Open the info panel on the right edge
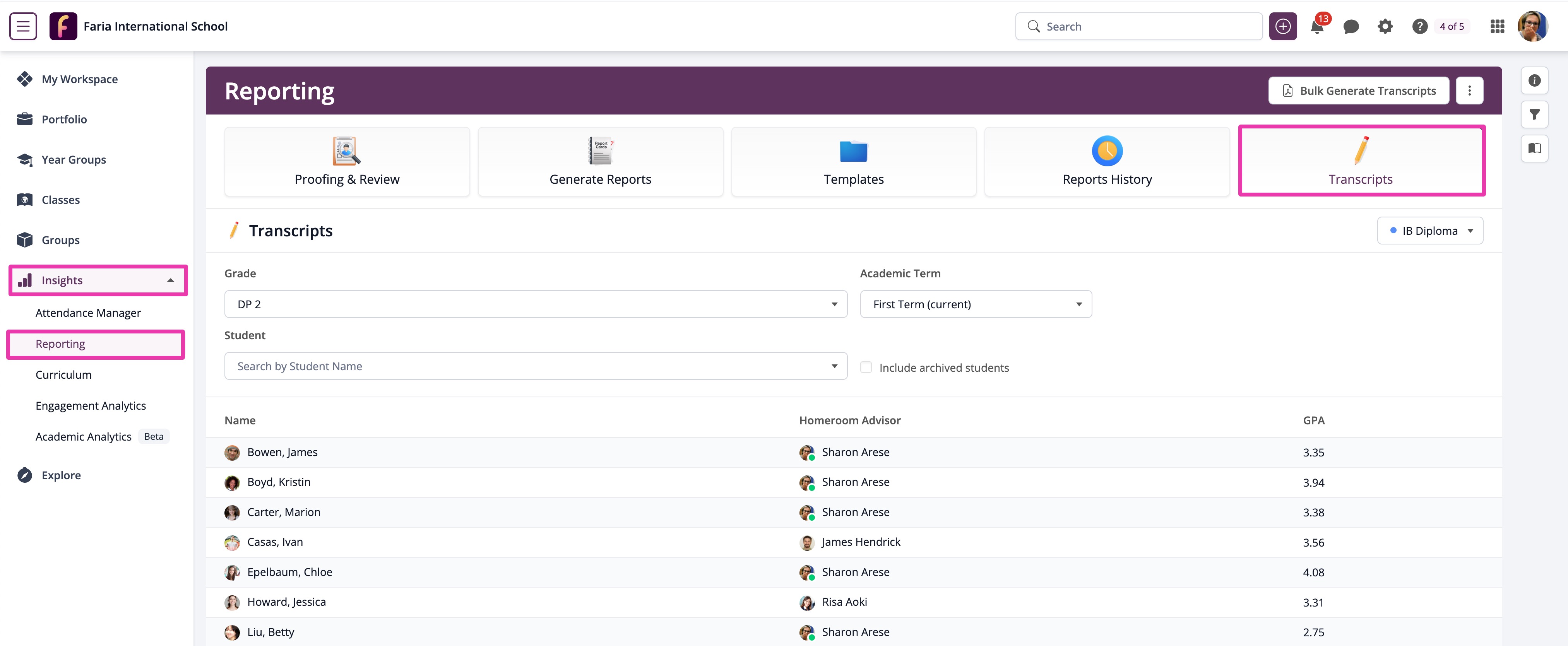This screenshot has width=1568, height=646. [1534, 80]
